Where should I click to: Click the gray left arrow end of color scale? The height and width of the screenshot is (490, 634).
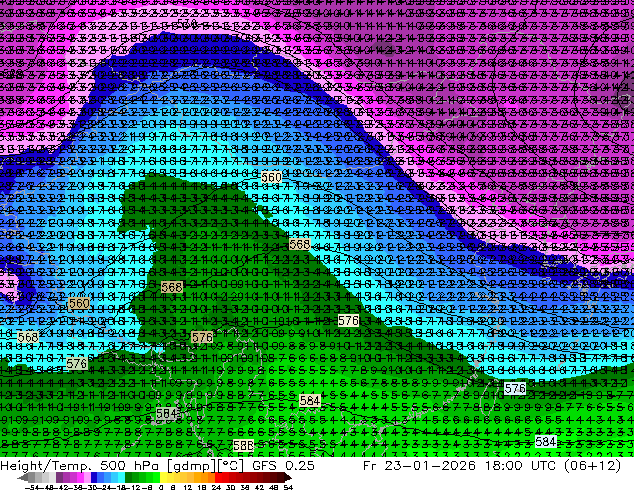tap(23, 478)
